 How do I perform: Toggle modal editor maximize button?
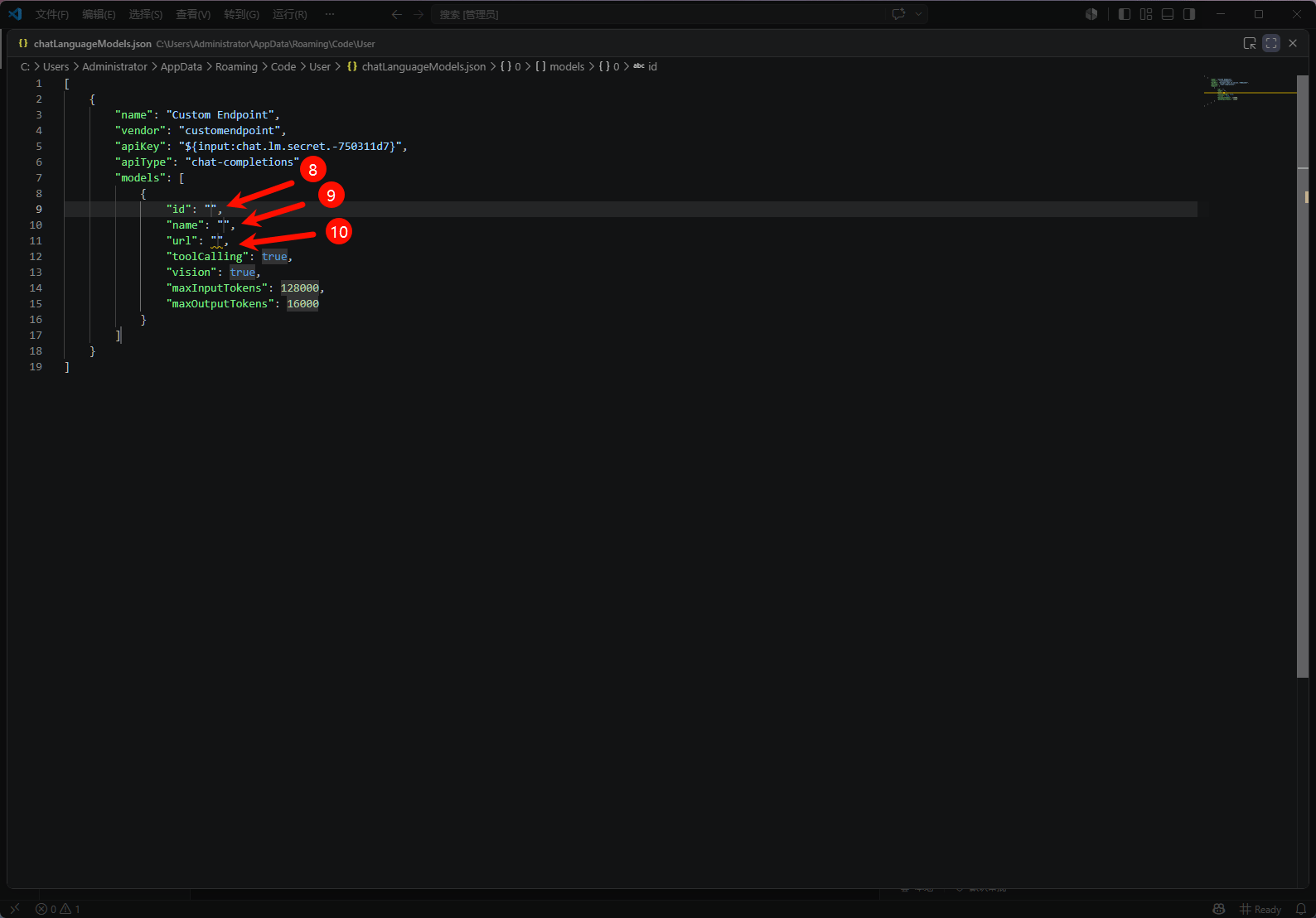pyautogui.click(x=1271, y=43)
